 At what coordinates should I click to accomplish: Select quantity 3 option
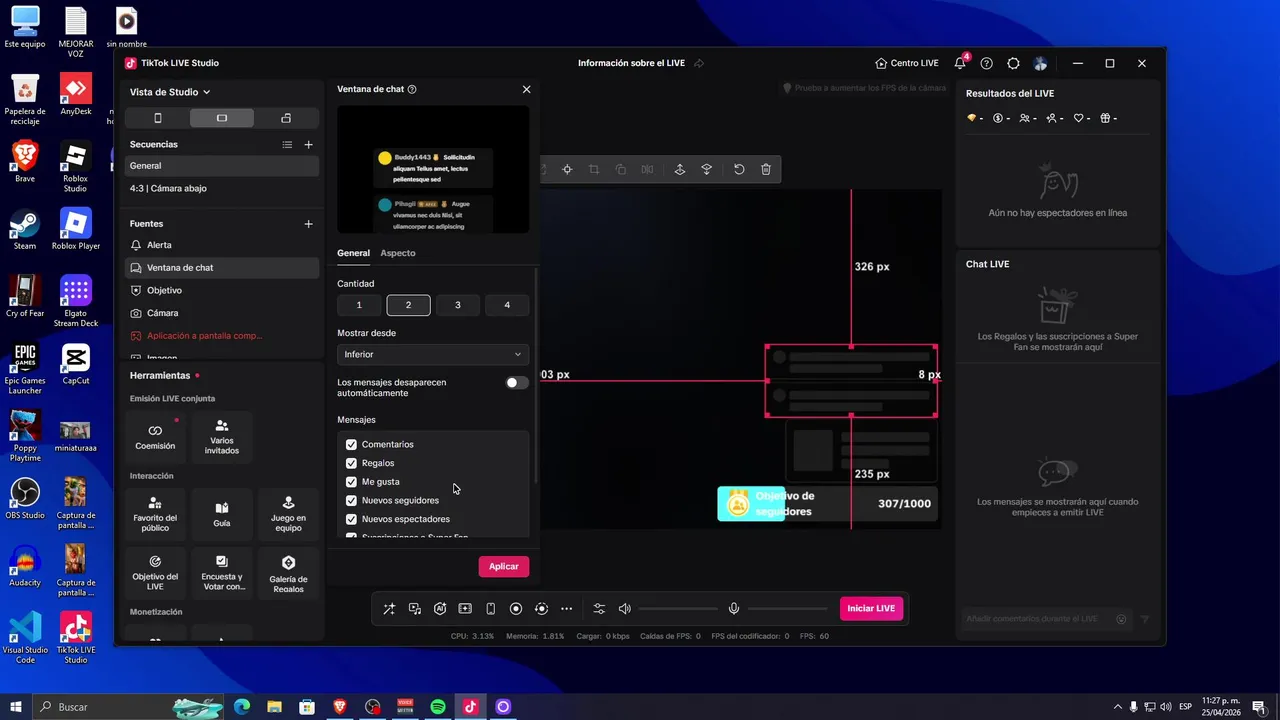458,305
